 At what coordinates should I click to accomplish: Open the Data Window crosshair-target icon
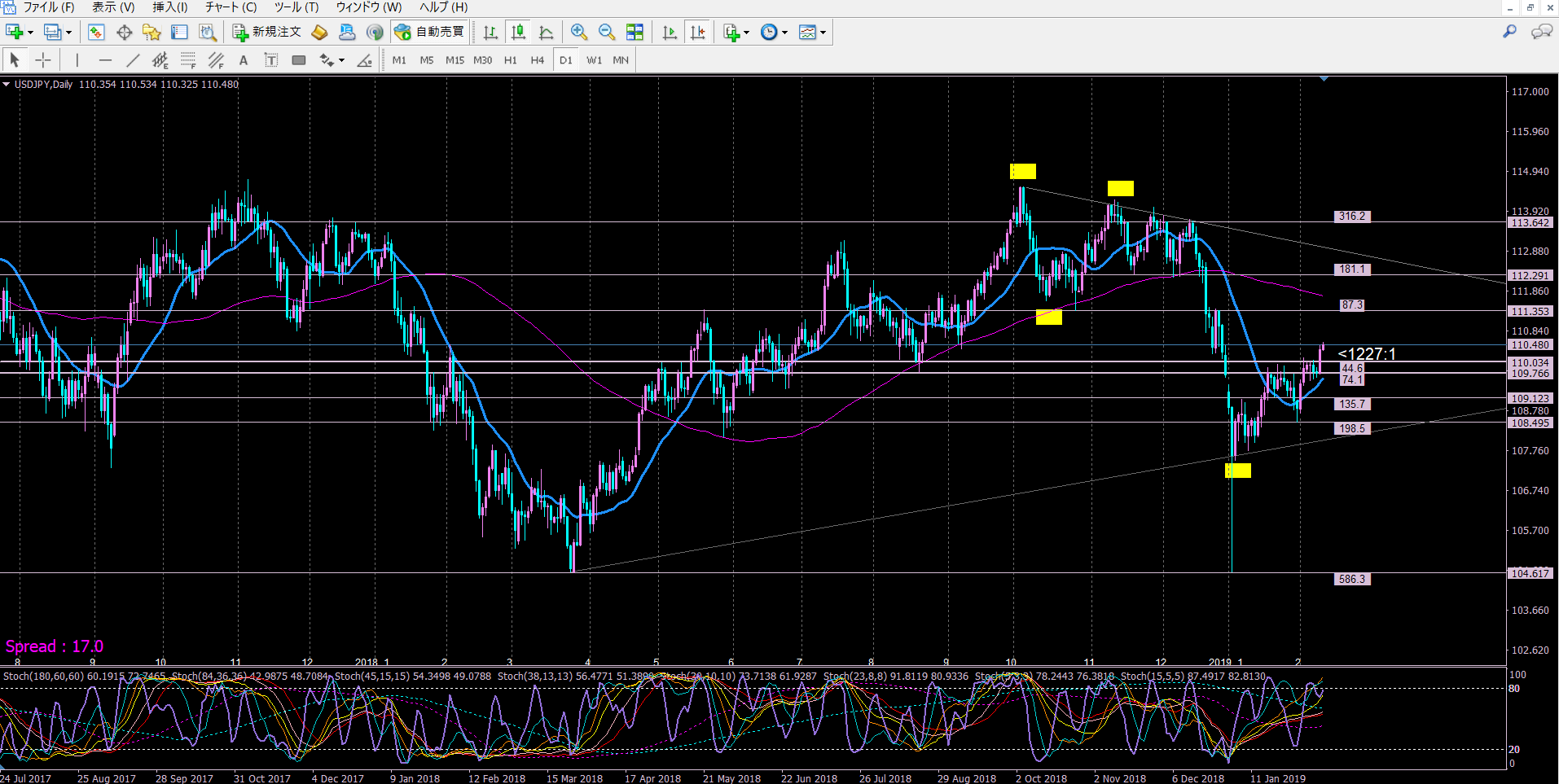124,32
